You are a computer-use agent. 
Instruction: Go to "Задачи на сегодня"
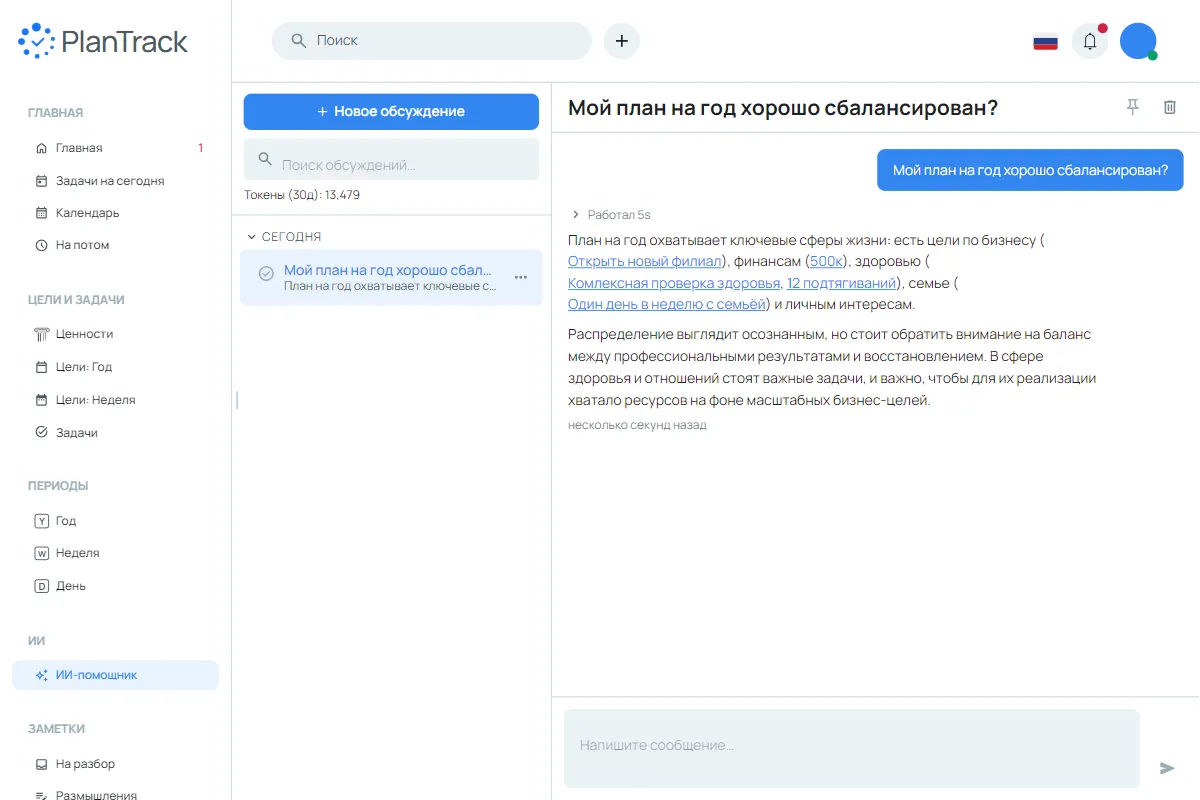pyautogui.click(x=116, y=181)
